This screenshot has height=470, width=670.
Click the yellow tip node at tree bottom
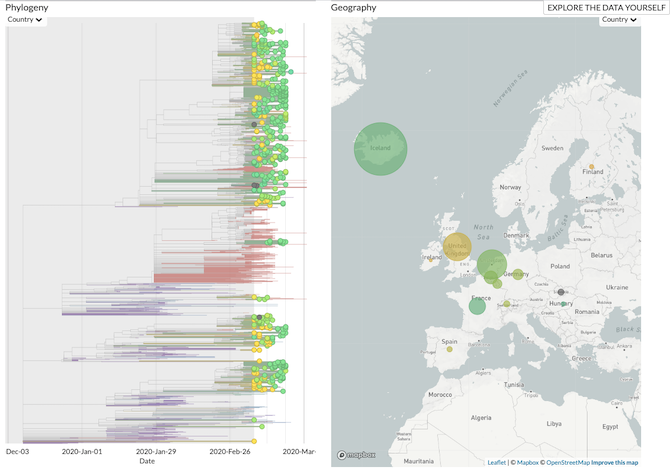tap(254, 441)
